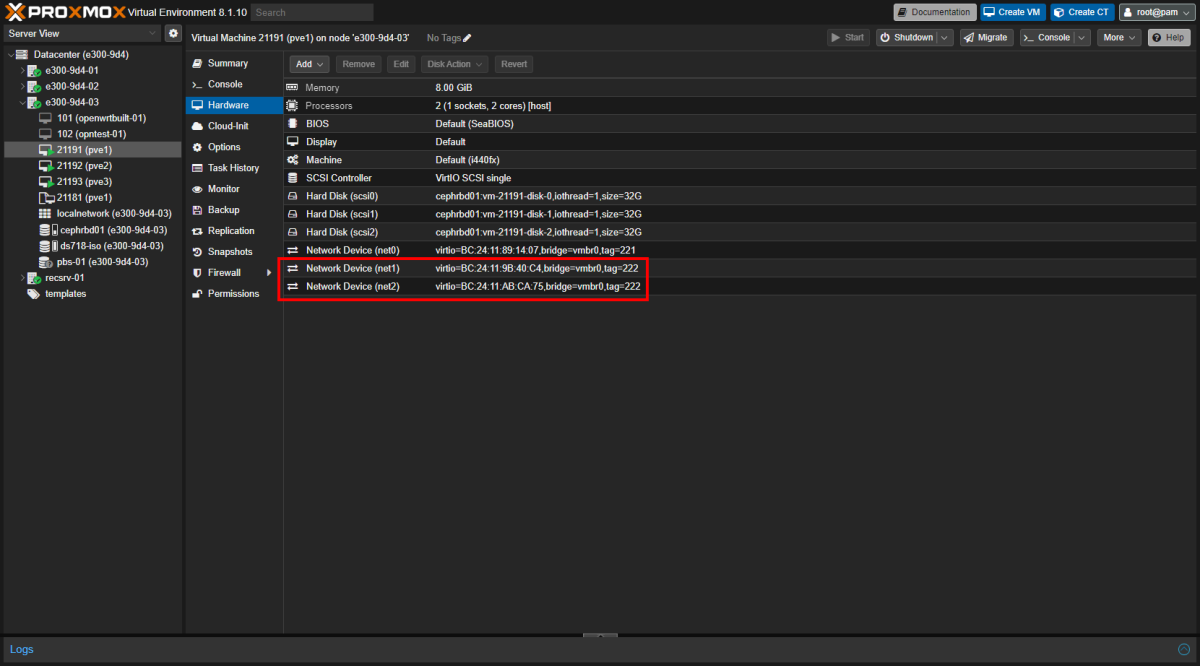The image size is (1200, 666).
Task: Open the Cloud-Init tab
Action: [x=234, y=126]
